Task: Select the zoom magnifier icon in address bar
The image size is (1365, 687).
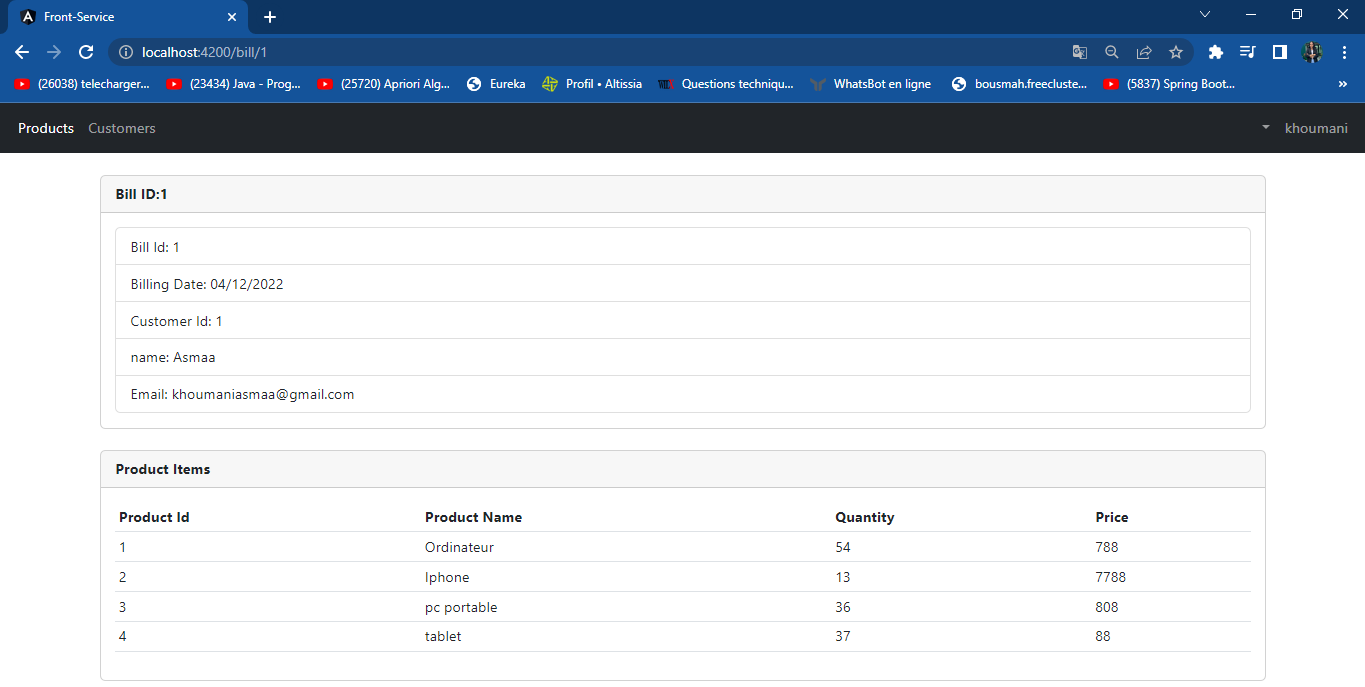Action: (1112, 52)
